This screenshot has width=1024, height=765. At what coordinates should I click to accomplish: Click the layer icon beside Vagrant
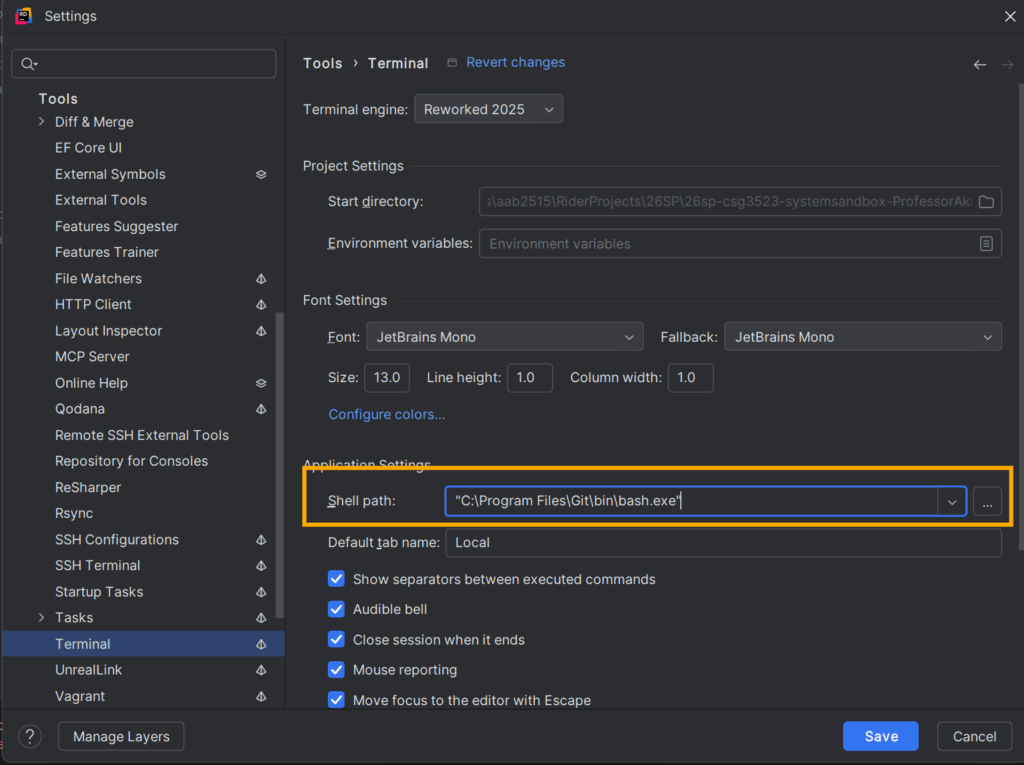(261, 696)
